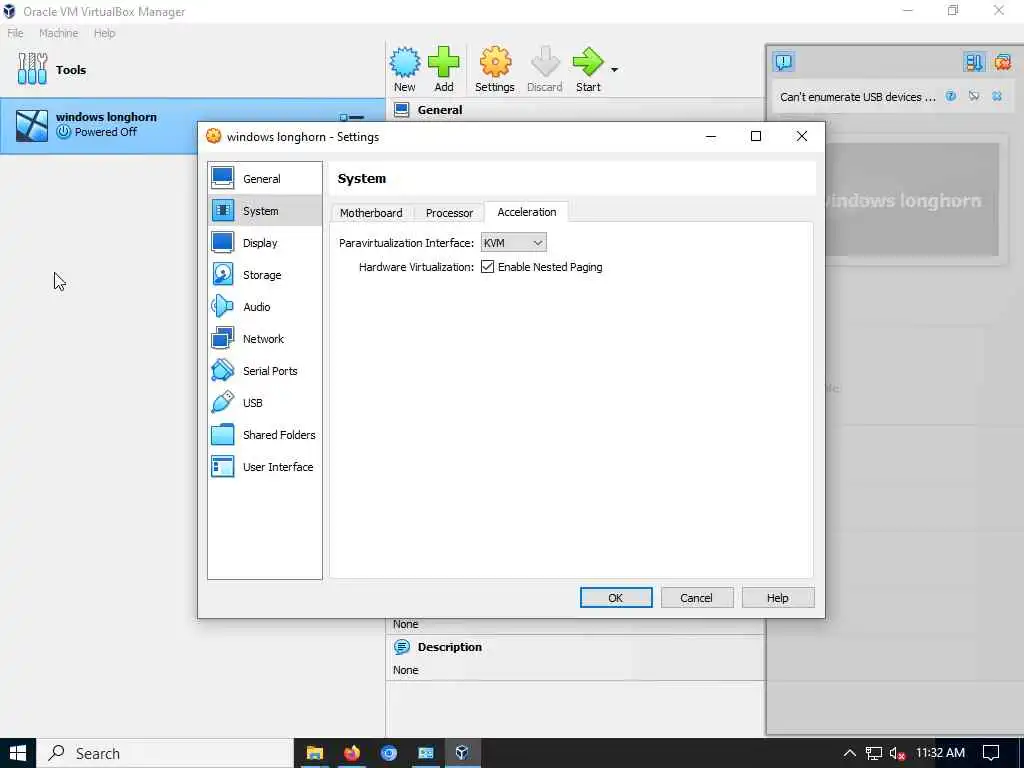Click the help icon beside USB devices notification
Screen dimensions: 1024x768
(x=951, y=97)
